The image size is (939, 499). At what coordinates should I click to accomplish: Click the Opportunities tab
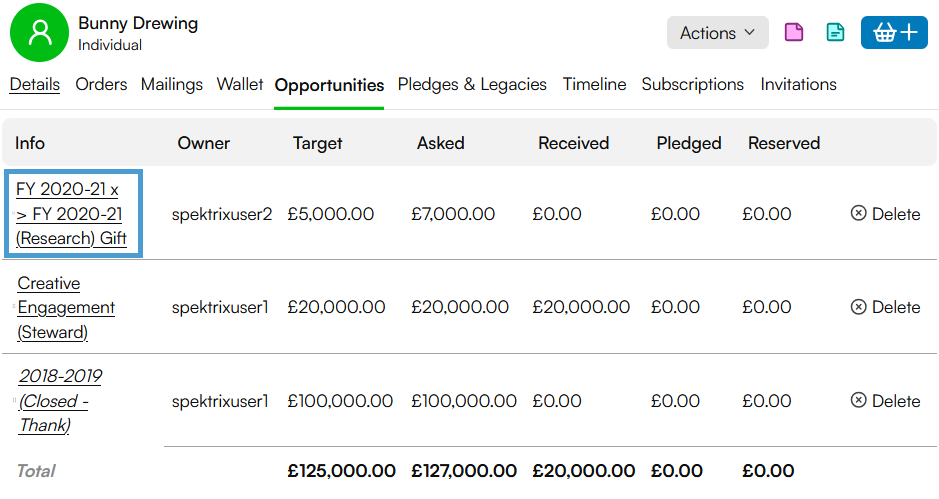click(329, 86)
